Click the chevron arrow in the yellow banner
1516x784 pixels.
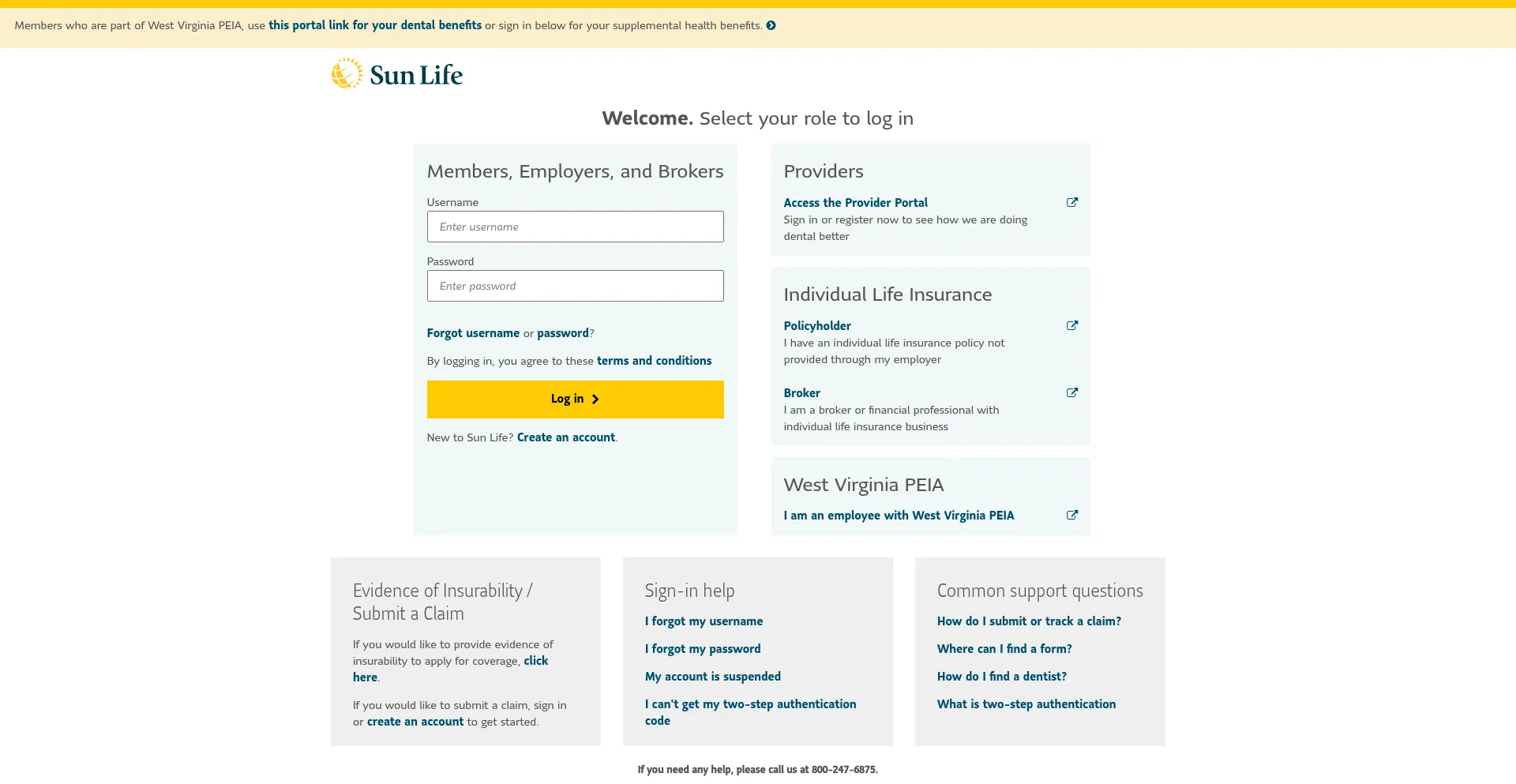click(771, 24)
